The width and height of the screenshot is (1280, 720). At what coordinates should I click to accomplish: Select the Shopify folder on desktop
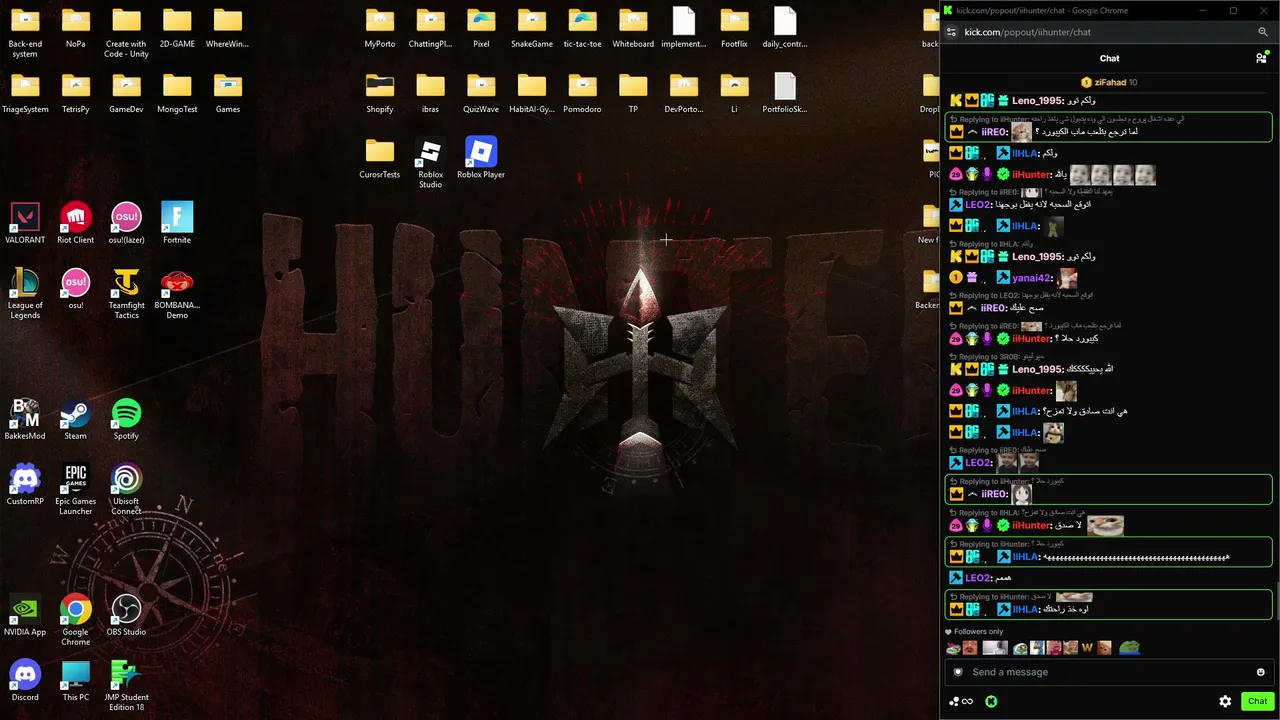[x=380, y=93]
